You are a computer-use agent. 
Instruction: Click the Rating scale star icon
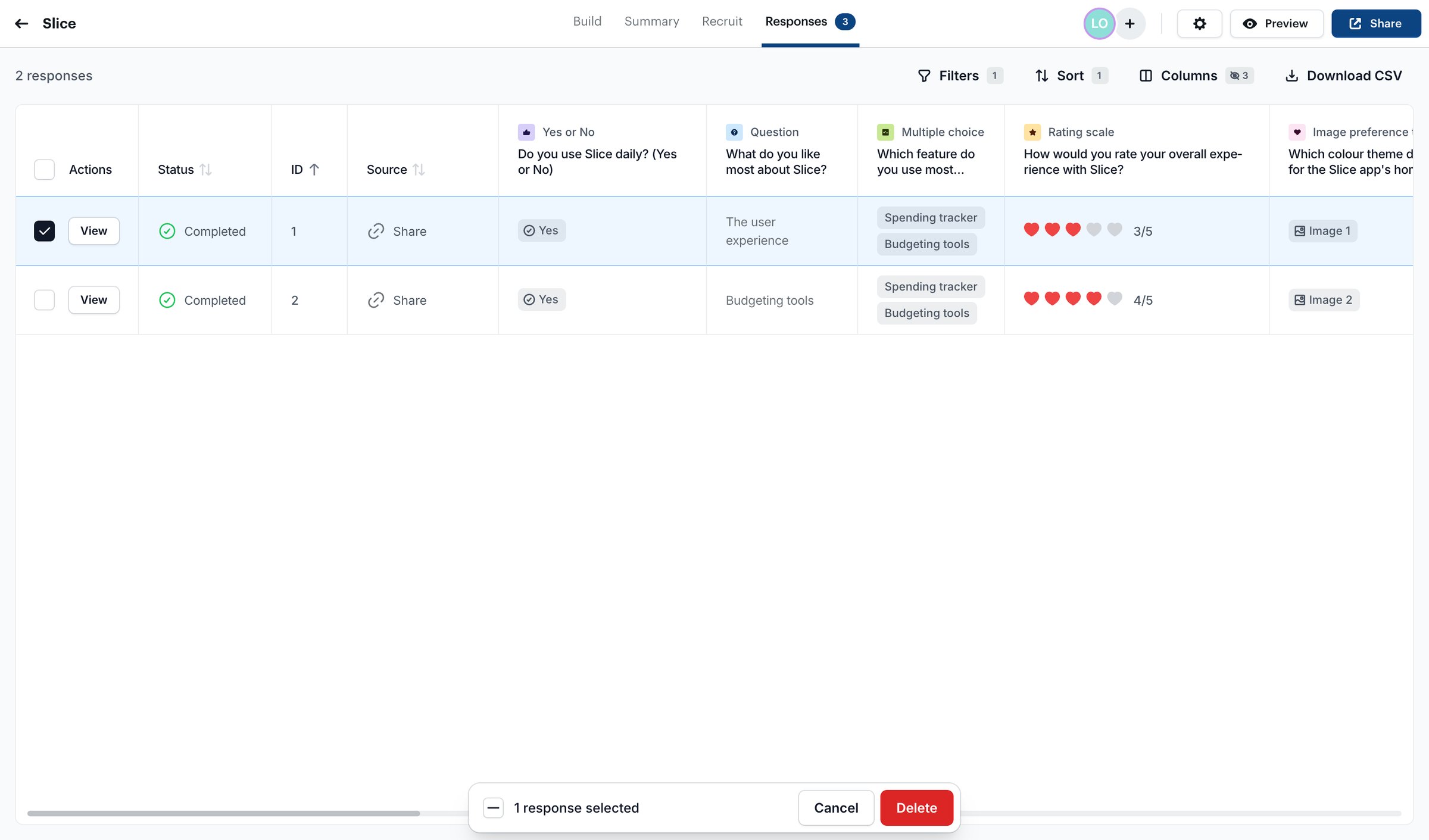pyautogui.click(x=1032, y=132)
